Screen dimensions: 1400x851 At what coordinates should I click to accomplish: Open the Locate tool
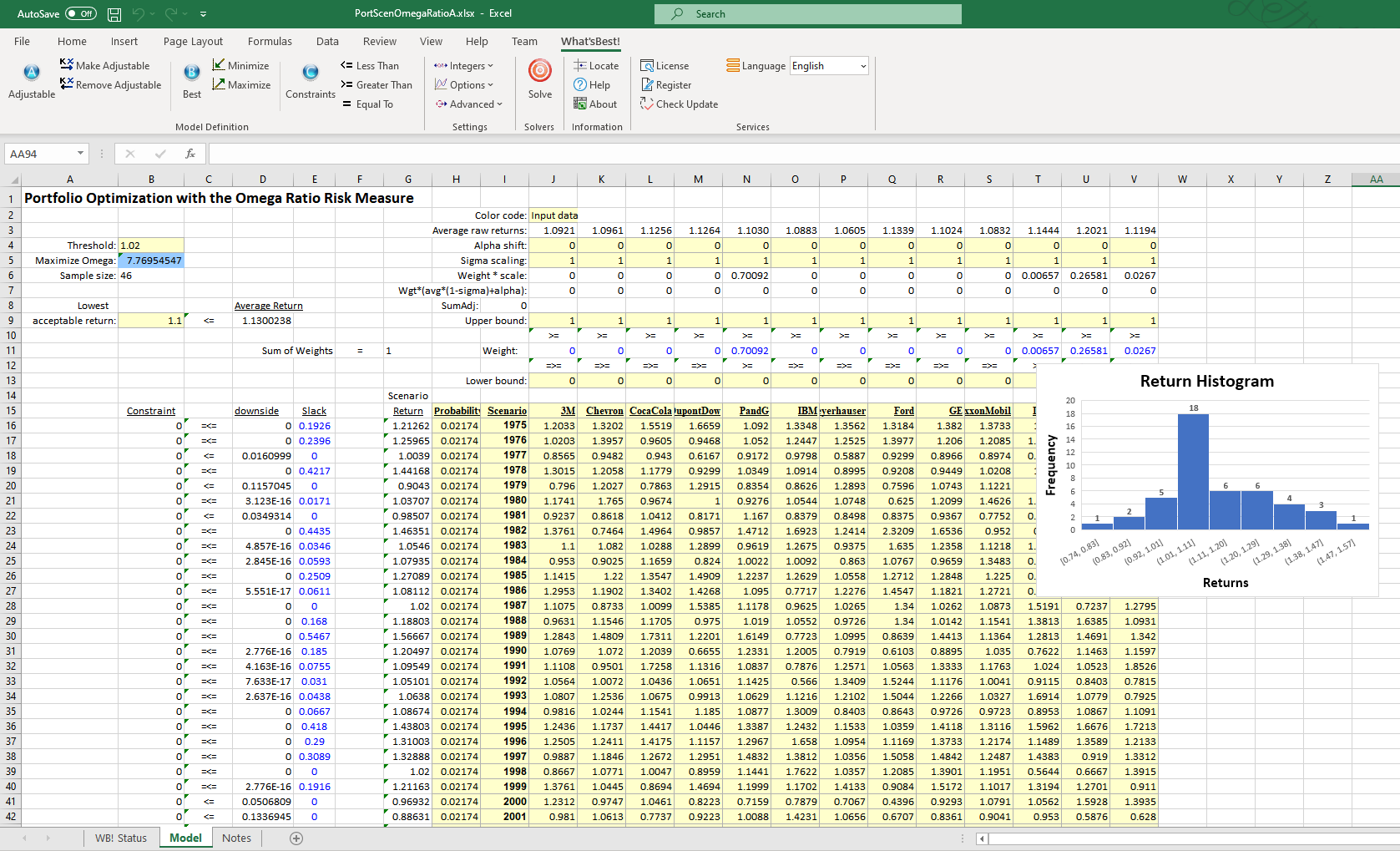pos(596,65)
